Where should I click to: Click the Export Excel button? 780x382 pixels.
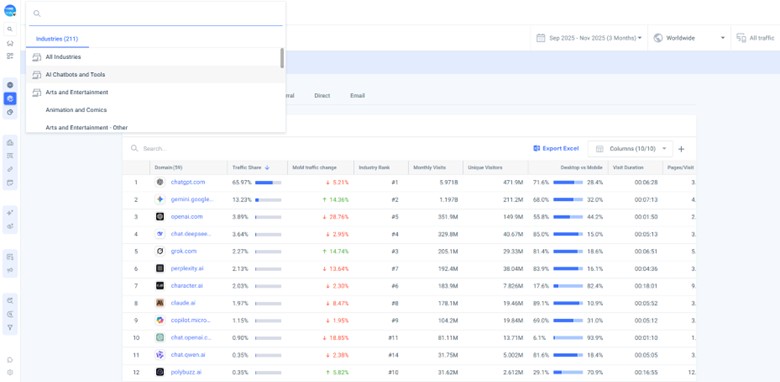click(556, 148)
